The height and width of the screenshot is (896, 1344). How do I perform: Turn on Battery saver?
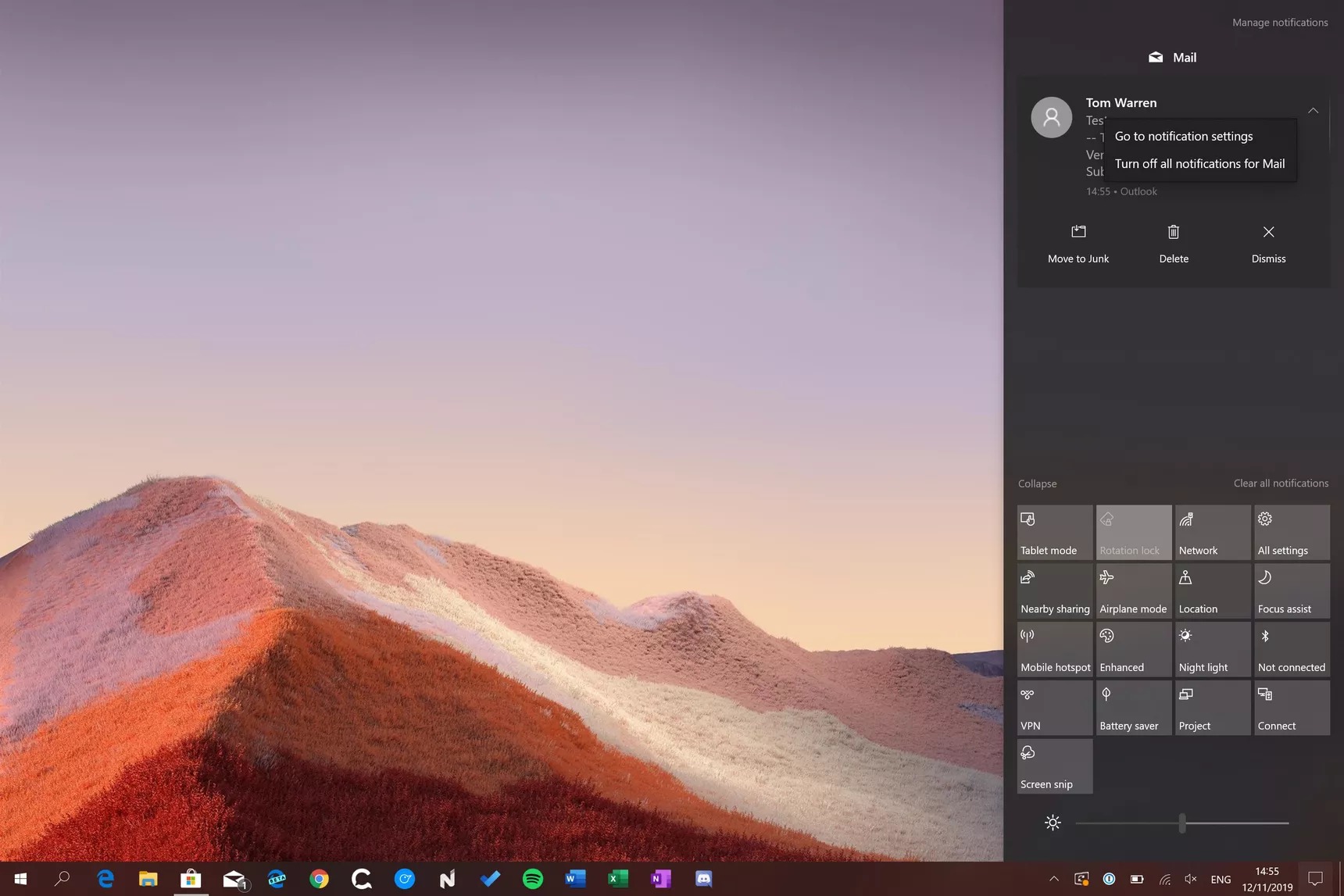(1133, 708)
